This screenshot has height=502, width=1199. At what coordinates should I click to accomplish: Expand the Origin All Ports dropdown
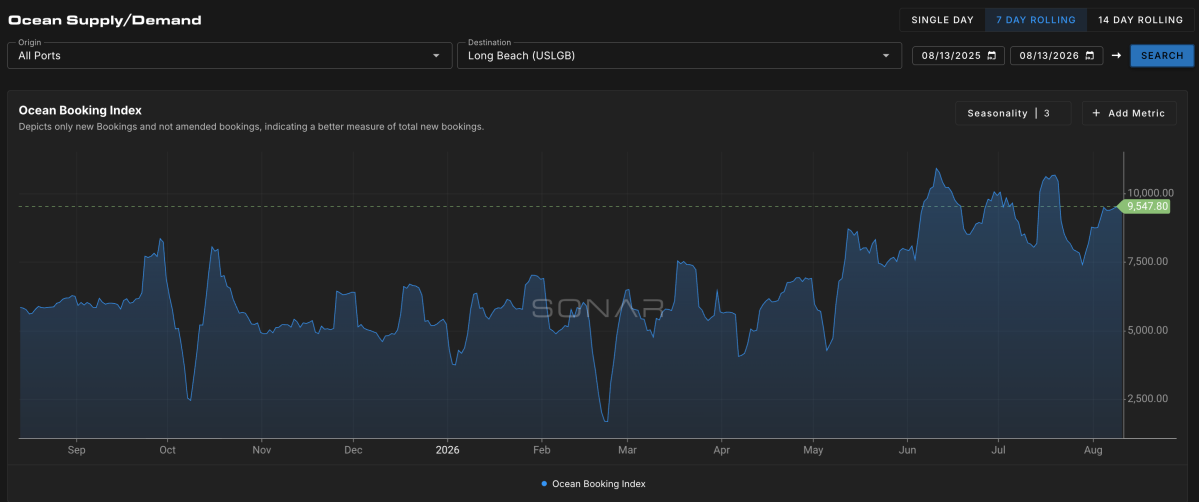[229, 55]
